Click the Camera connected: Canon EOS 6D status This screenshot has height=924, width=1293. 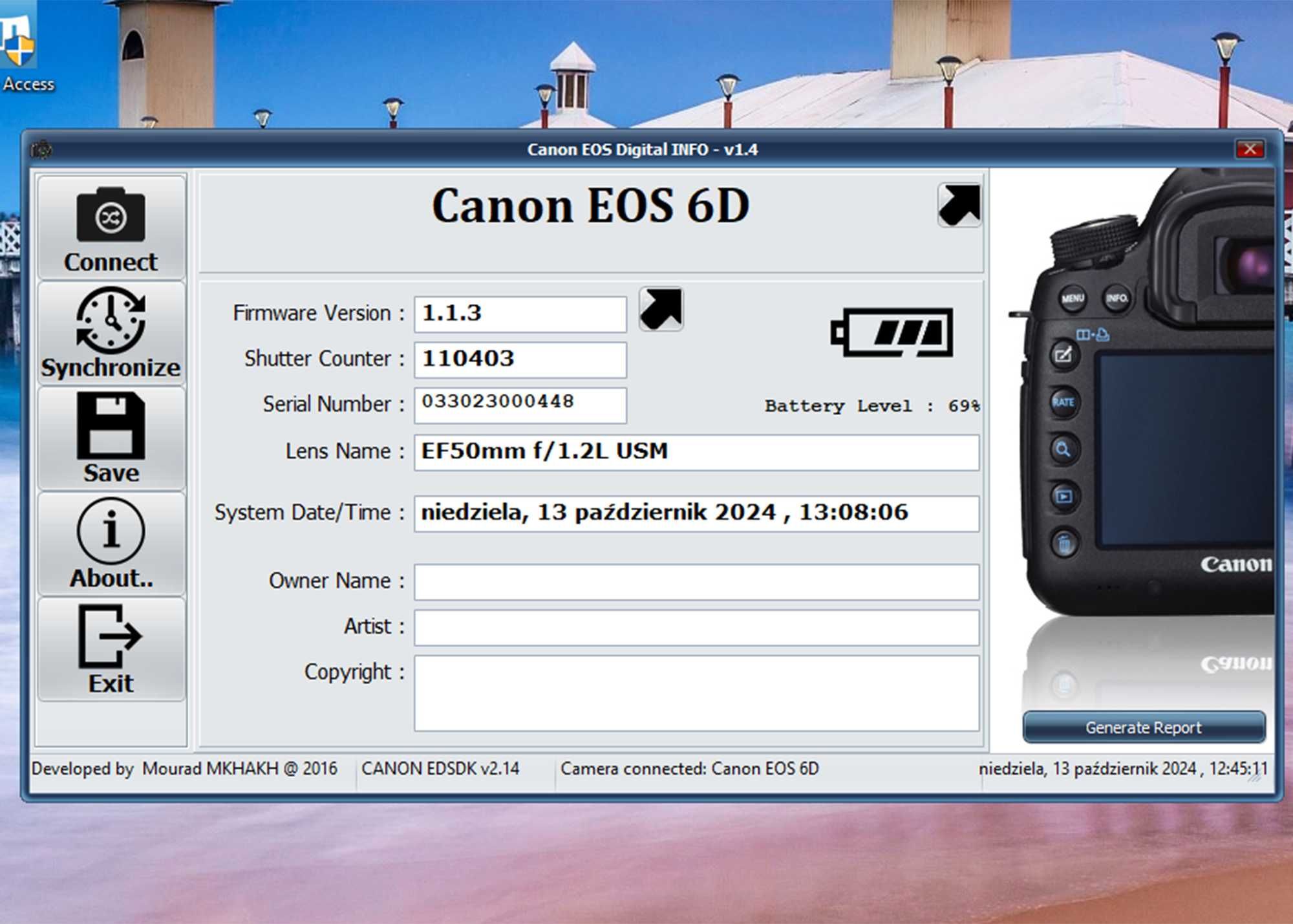[x=690, y=768]
